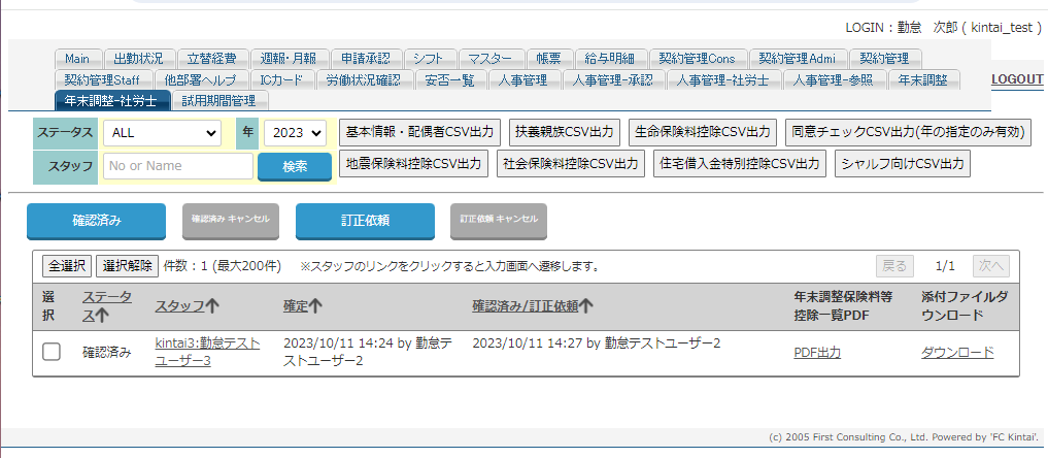
Task: Click the LOGOUT link
Action: click(x=1017, y=79)
